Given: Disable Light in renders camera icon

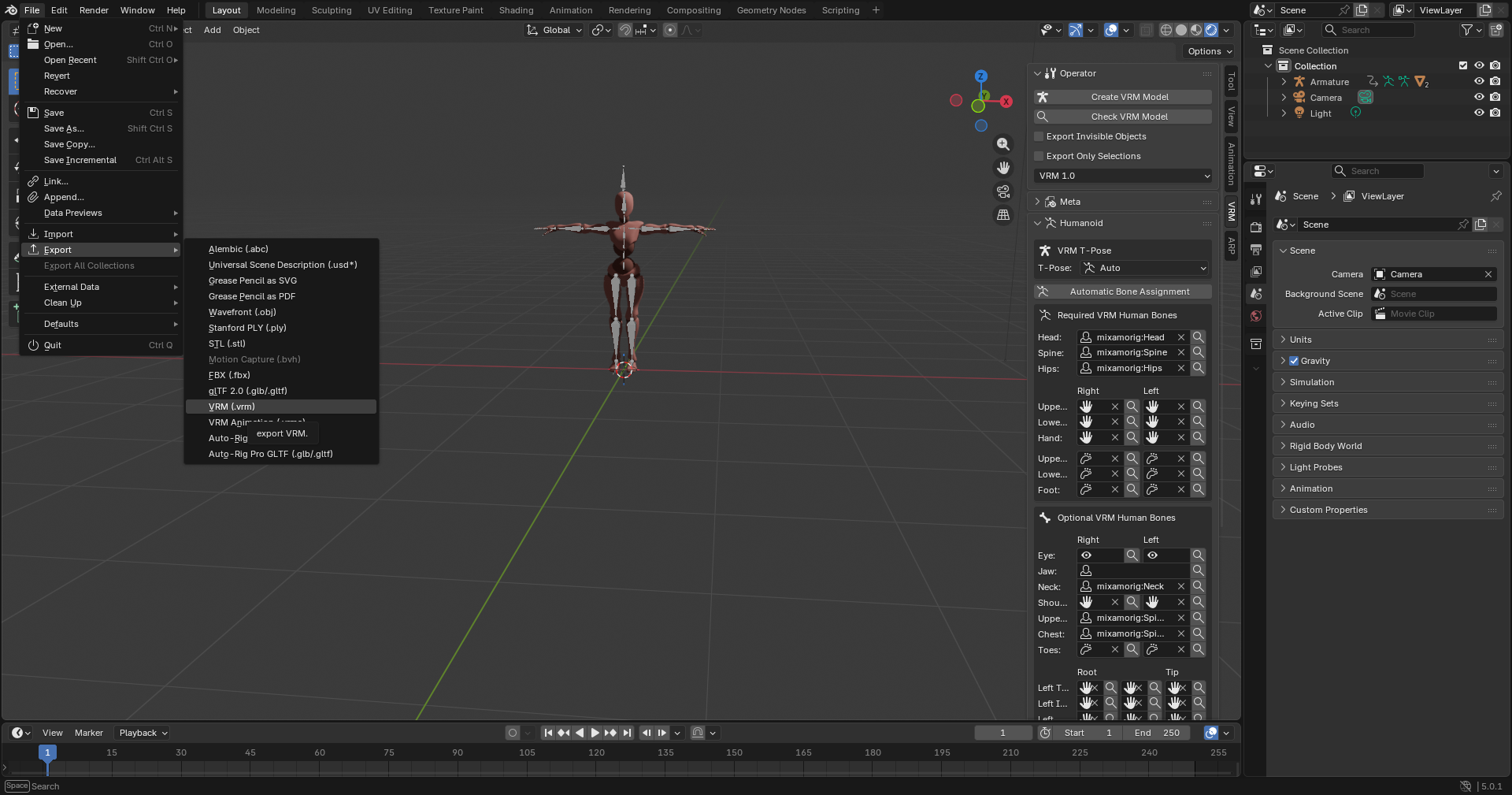Looking at the screenshot, I should click(x=1495, y=113).
